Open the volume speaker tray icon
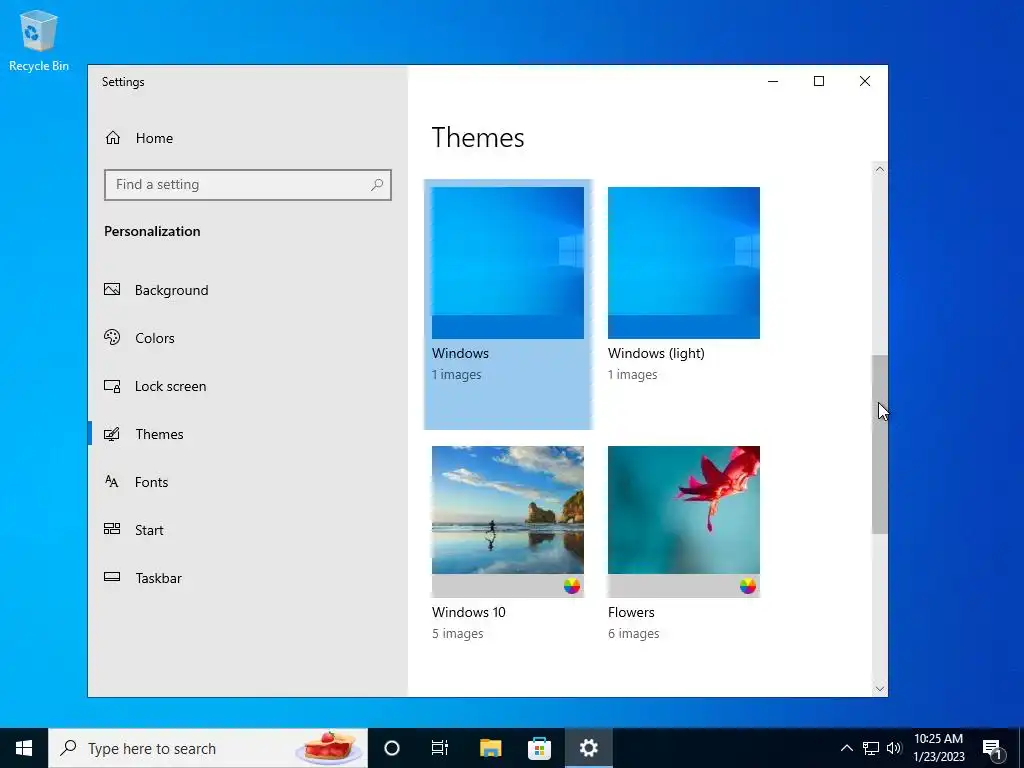Image resolution: width=1024 pixels, height=768 pixels. pos(894,748)
